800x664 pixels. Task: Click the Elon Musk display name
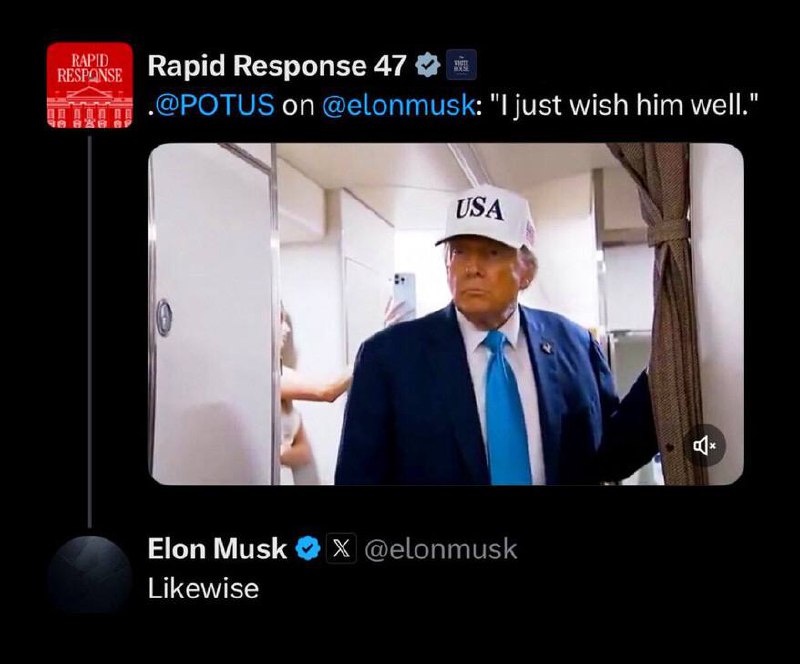(x=217, y=549)
